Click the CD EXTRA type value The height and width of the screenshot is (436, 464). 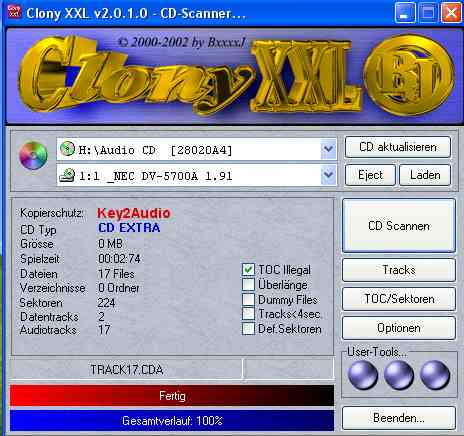pos(129,228)
